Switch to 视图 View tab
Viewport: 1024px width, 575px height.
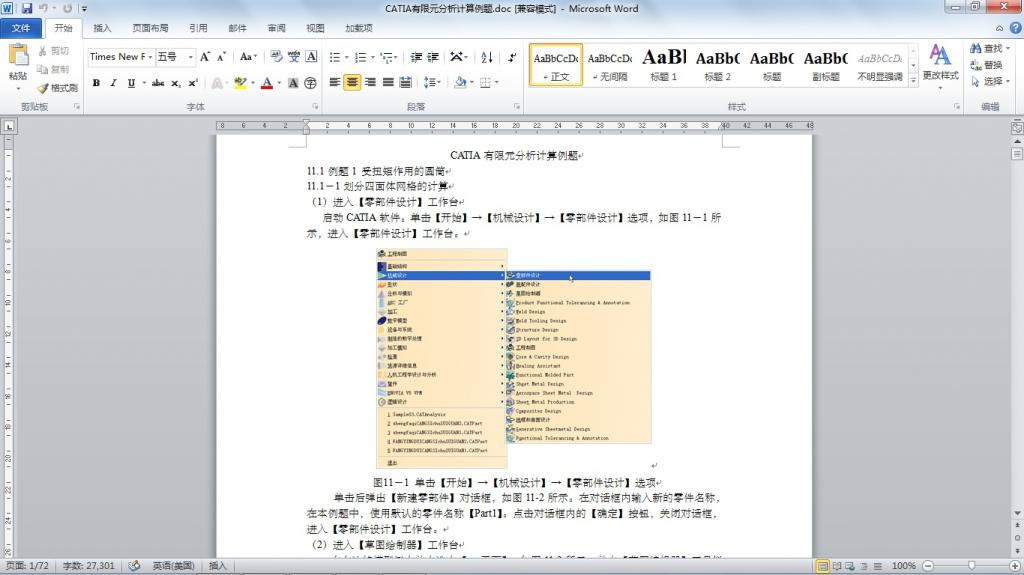coord(315,28)
